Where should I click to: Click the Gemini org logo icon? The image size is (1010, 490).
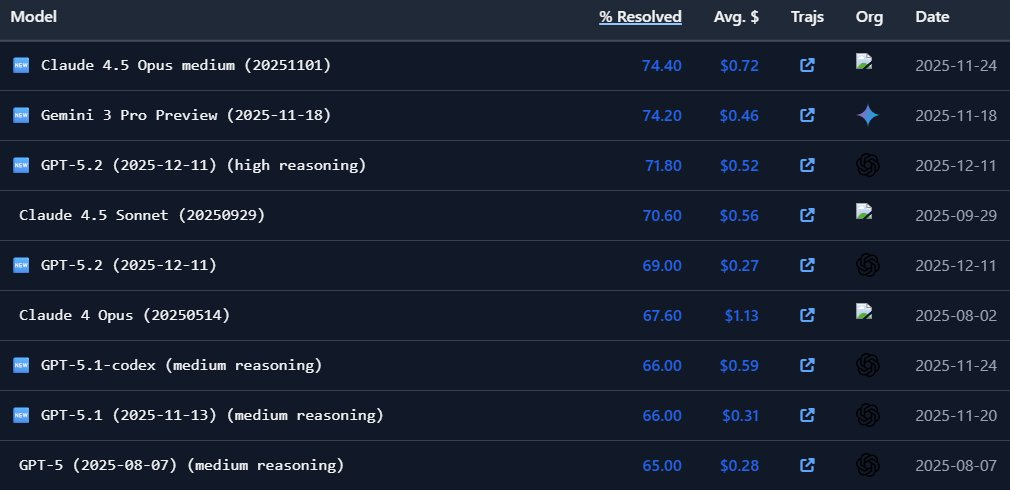point(867,116)
